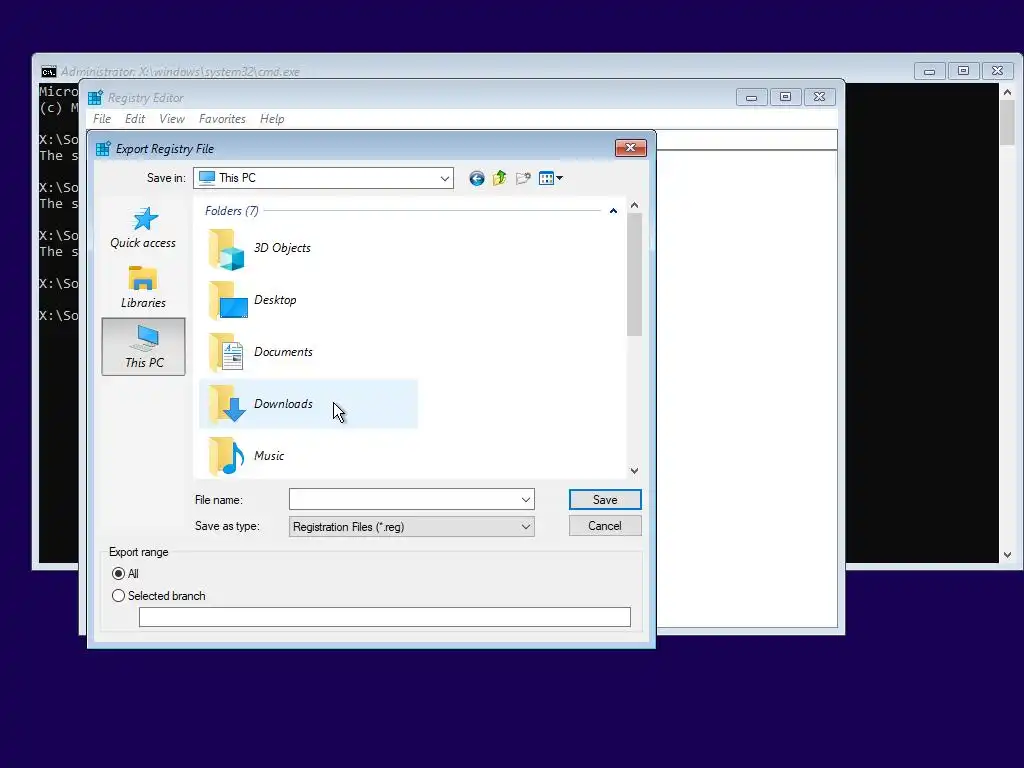Select the Selected branch radio button
The image size is (1024, 768).
(118, 596)
